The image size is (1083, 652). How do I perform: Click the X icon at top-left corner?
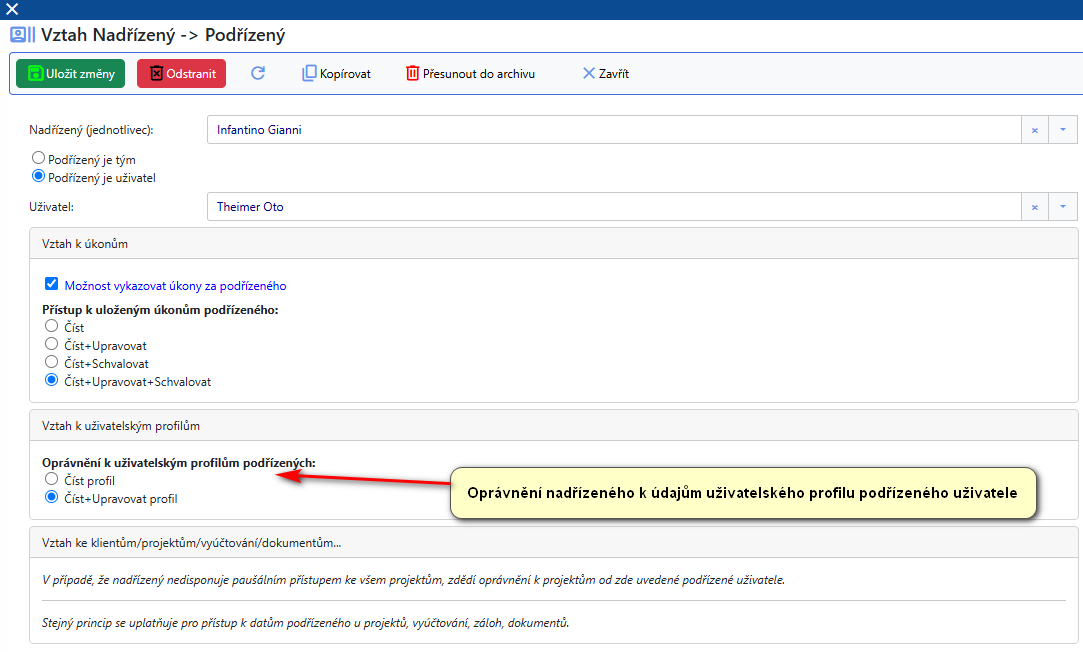[12, 9]
